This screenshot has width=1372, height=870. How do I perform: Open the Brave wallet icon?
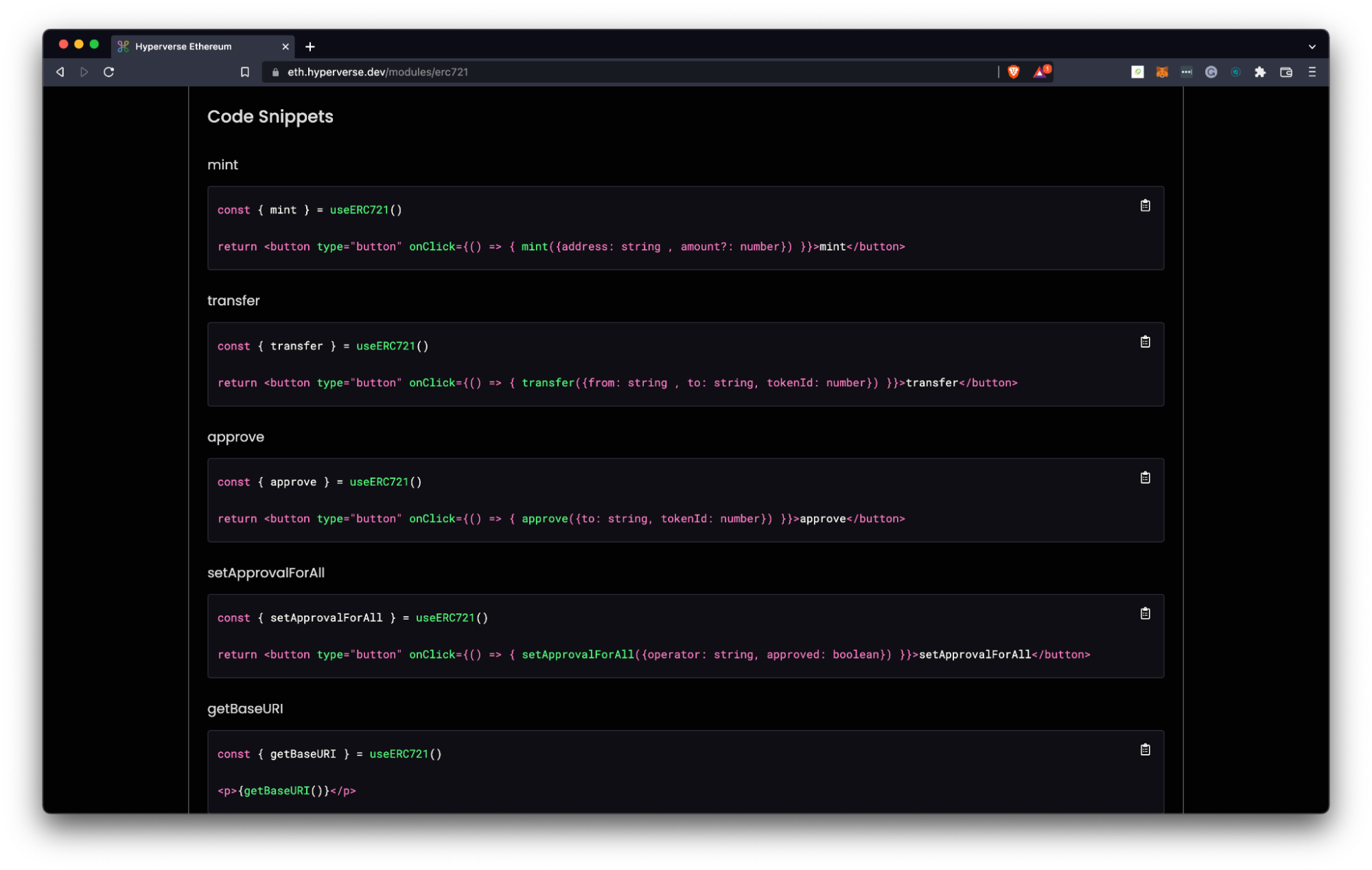(x=1286, y=72)
